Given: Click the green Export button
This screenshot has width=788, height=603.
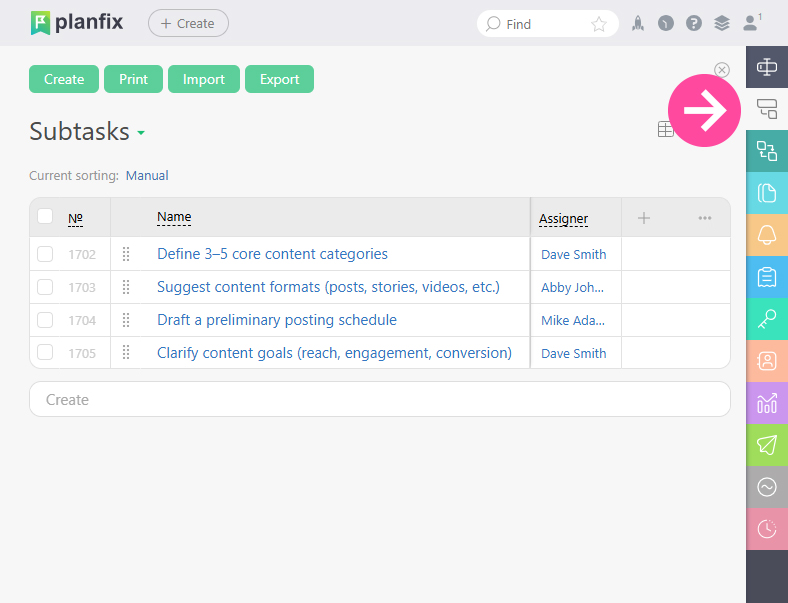Looking at the screenshot, I should coord(279,79).
